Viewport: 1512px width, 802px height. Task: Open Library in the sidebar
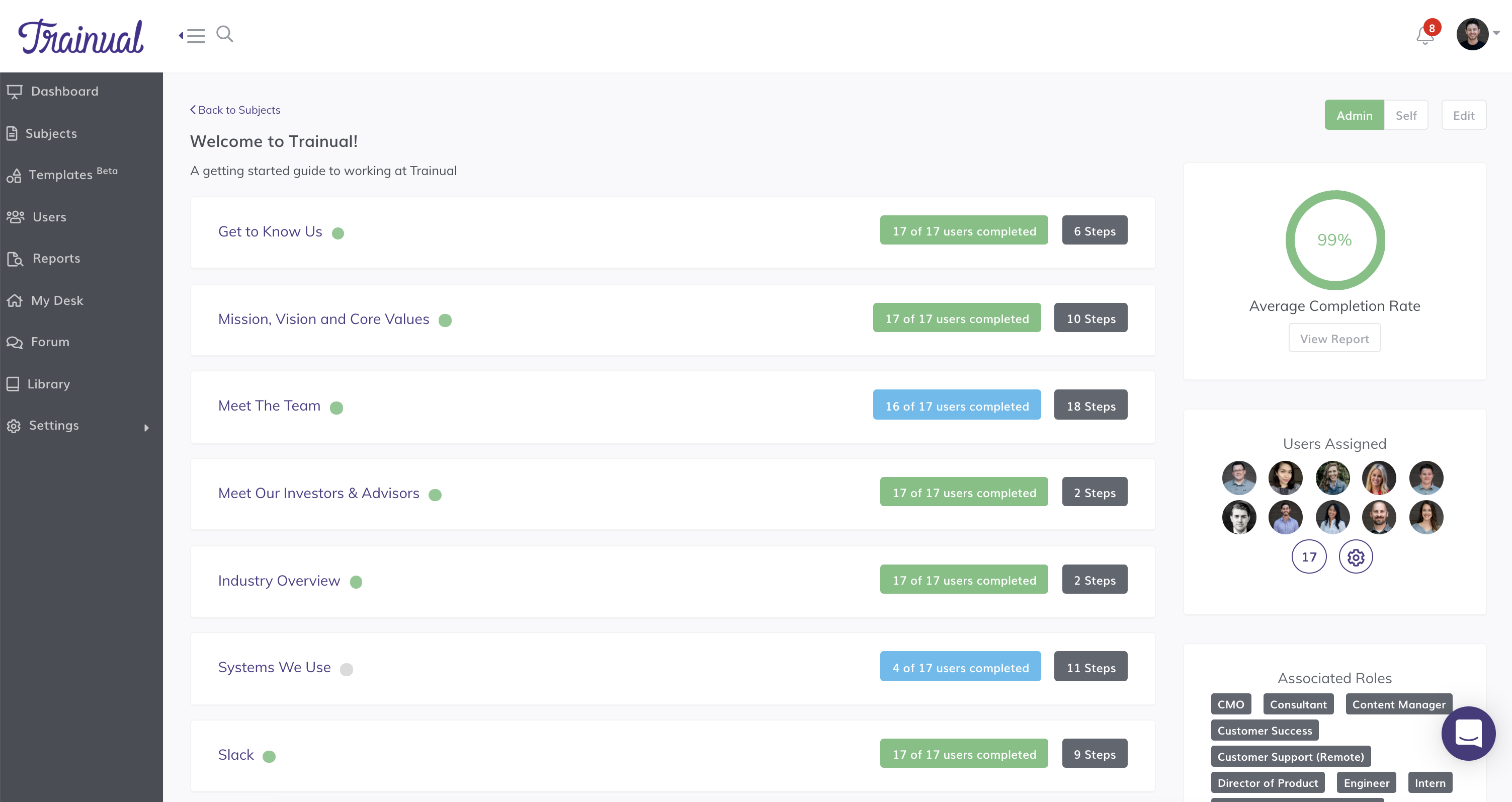(x=48, y=384)
